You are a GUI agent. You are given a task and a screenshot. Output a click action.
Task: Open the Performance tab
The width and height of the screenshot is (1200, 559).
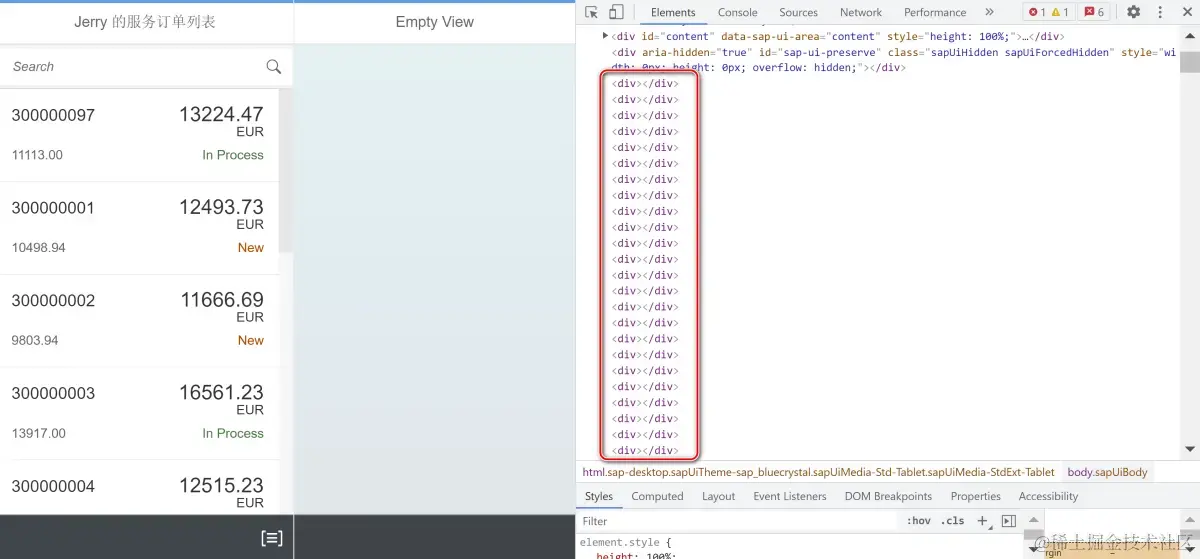(935, 12)
